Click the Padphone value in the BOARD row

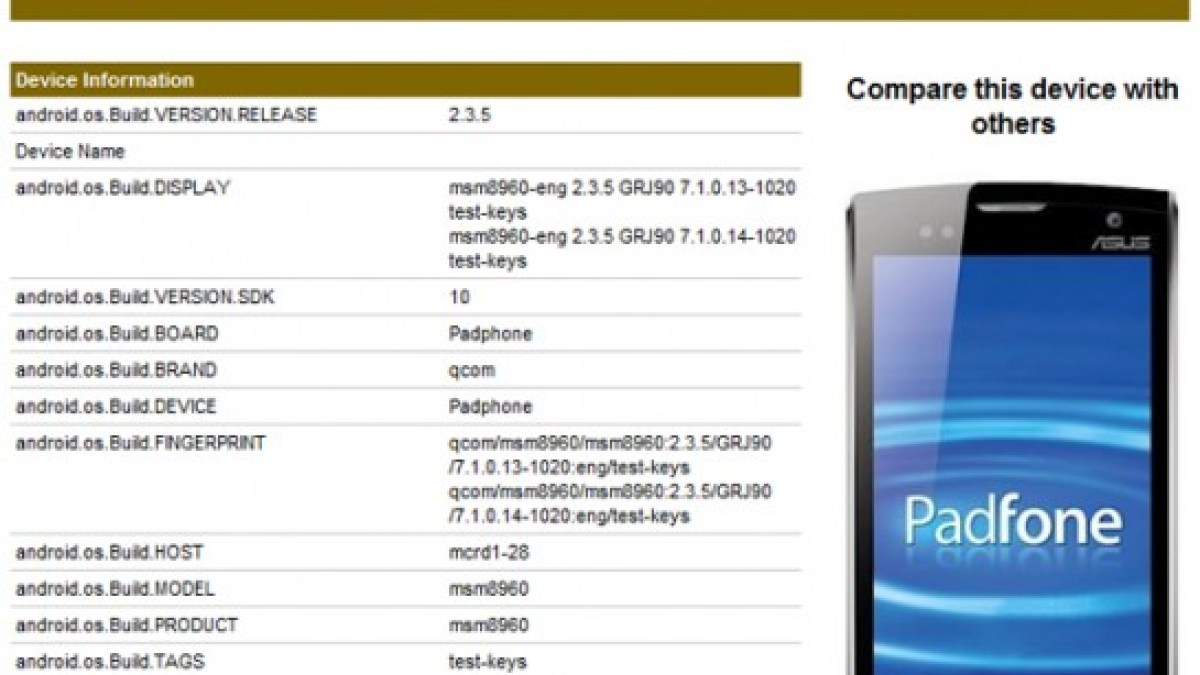click(490, 334)
